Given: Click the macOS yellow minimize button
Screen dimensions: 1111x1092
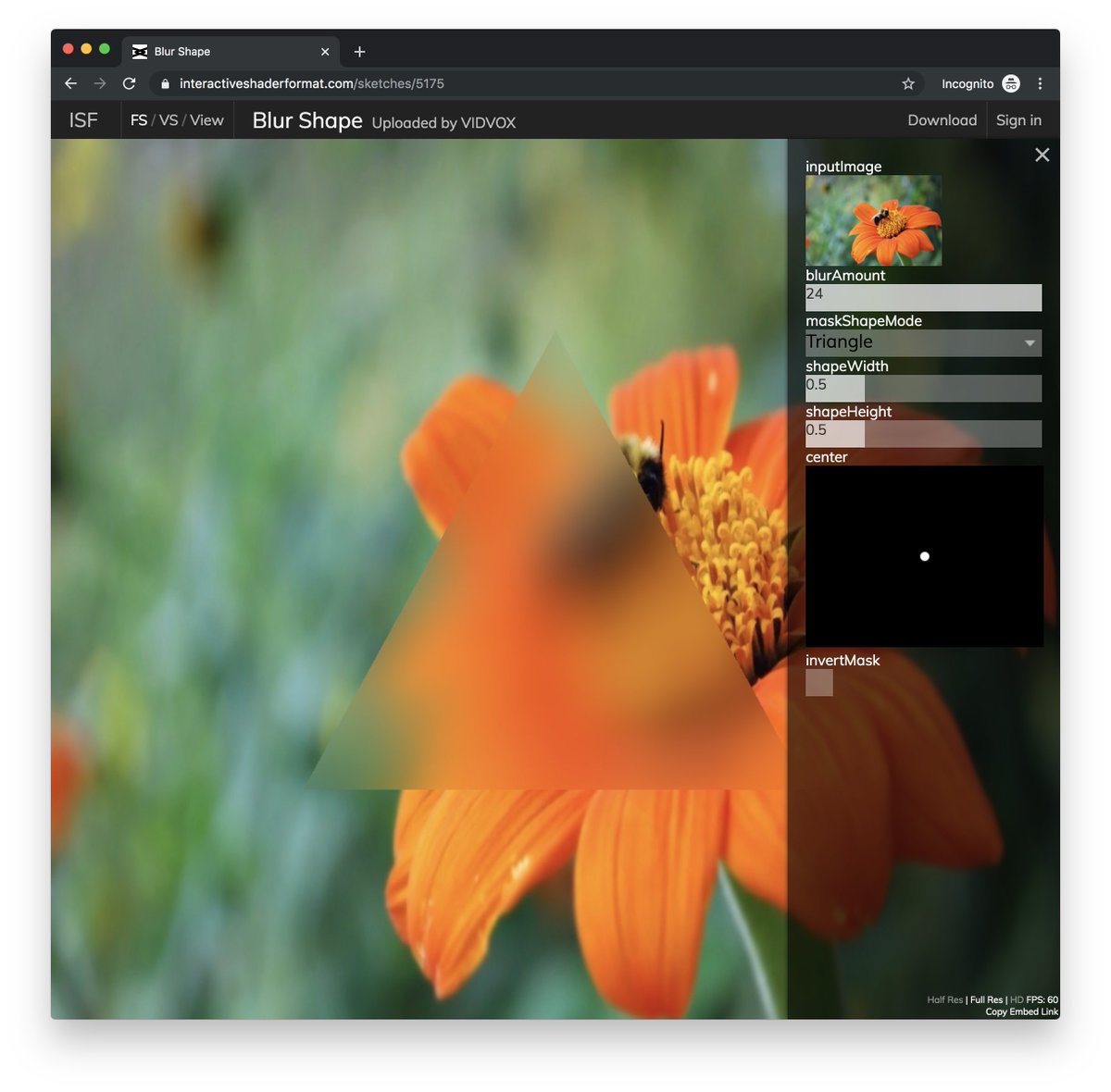Looking at the screenshot, I should (x=86, y=49).
